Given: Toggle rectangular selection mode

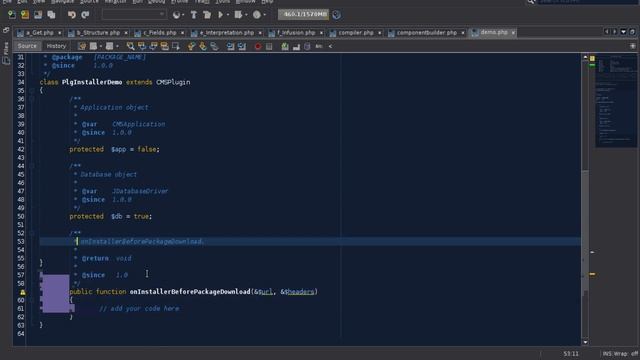Looking at the screenshot, I should pyautogui.click(x=176, y=46).
